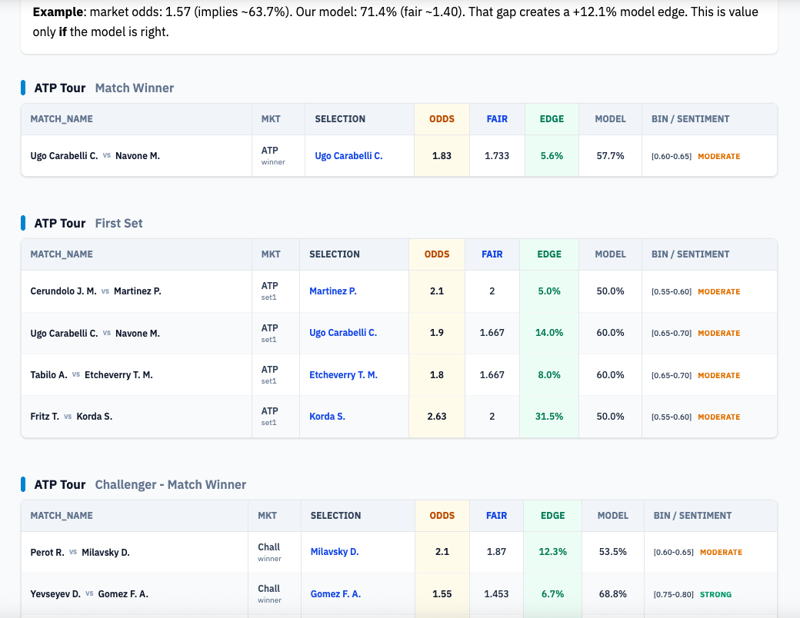Click BIN / SENTIMENT header in Challenger table

pos(692,516)
